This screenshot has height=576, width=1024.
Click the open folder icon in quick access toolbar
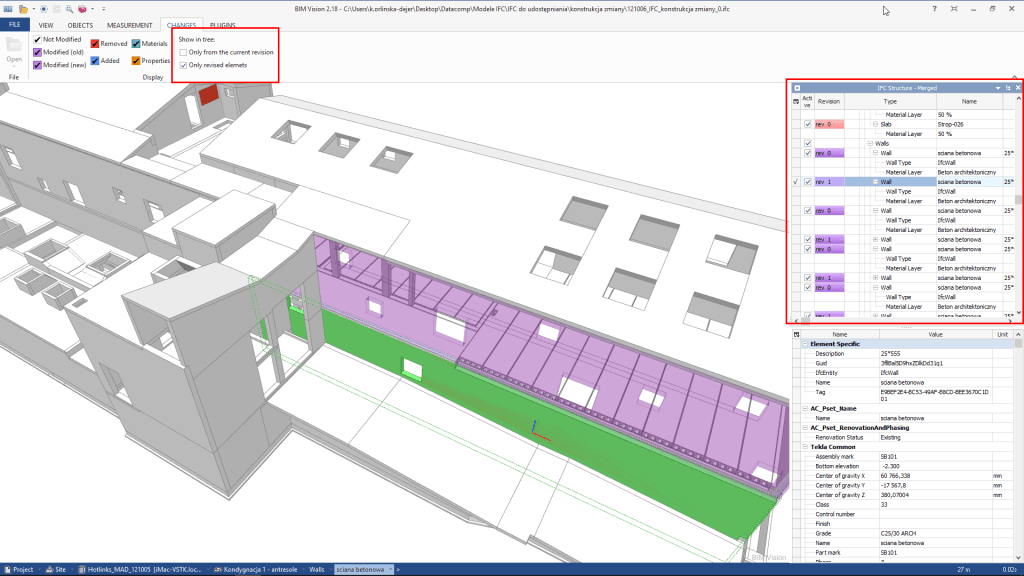coord(24,8)
